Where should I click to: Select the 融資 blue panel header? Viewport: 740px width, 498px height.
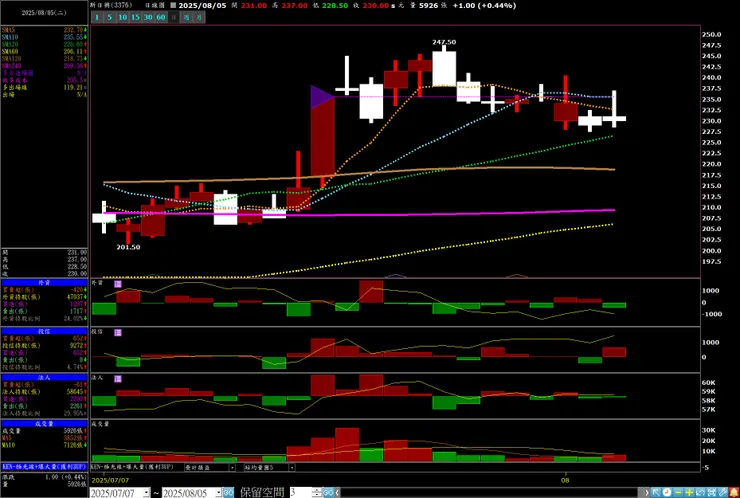coord(44,283)
